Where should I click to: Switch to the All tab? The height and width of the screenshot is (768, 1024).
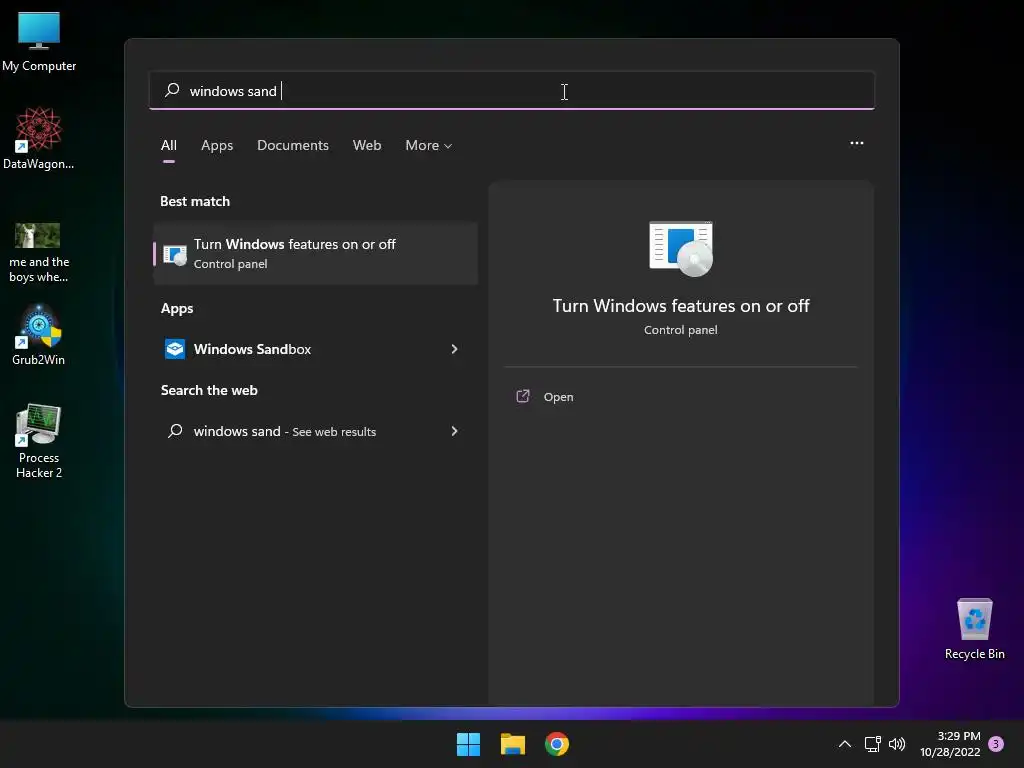click(x=168, y=146)
